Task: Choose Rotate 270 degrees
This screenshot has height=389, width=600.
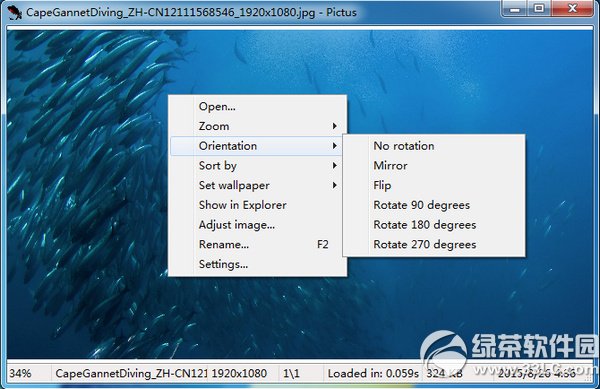Action: (434, 244)
